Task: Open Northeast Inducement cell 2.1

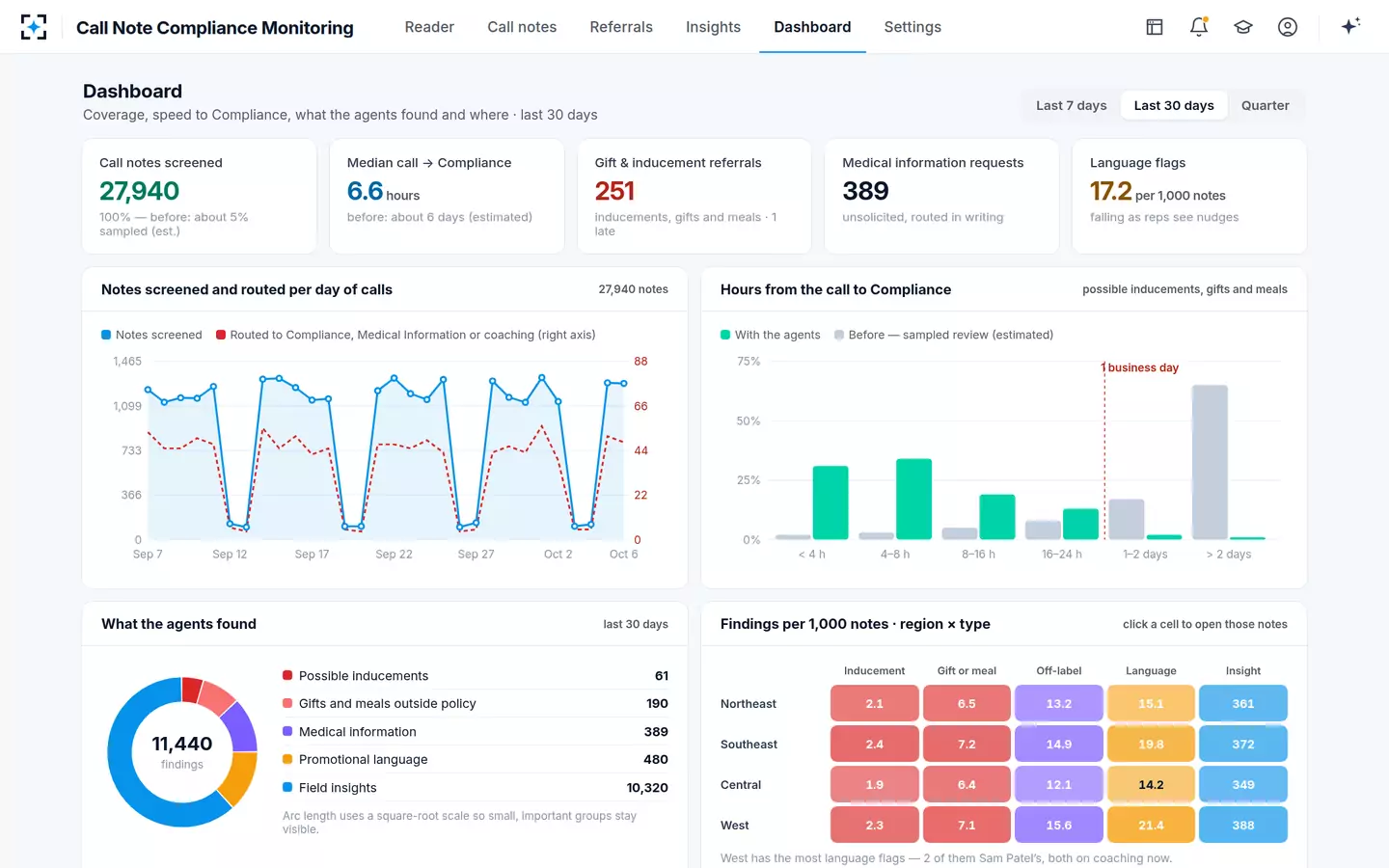Action: (874, 703)
